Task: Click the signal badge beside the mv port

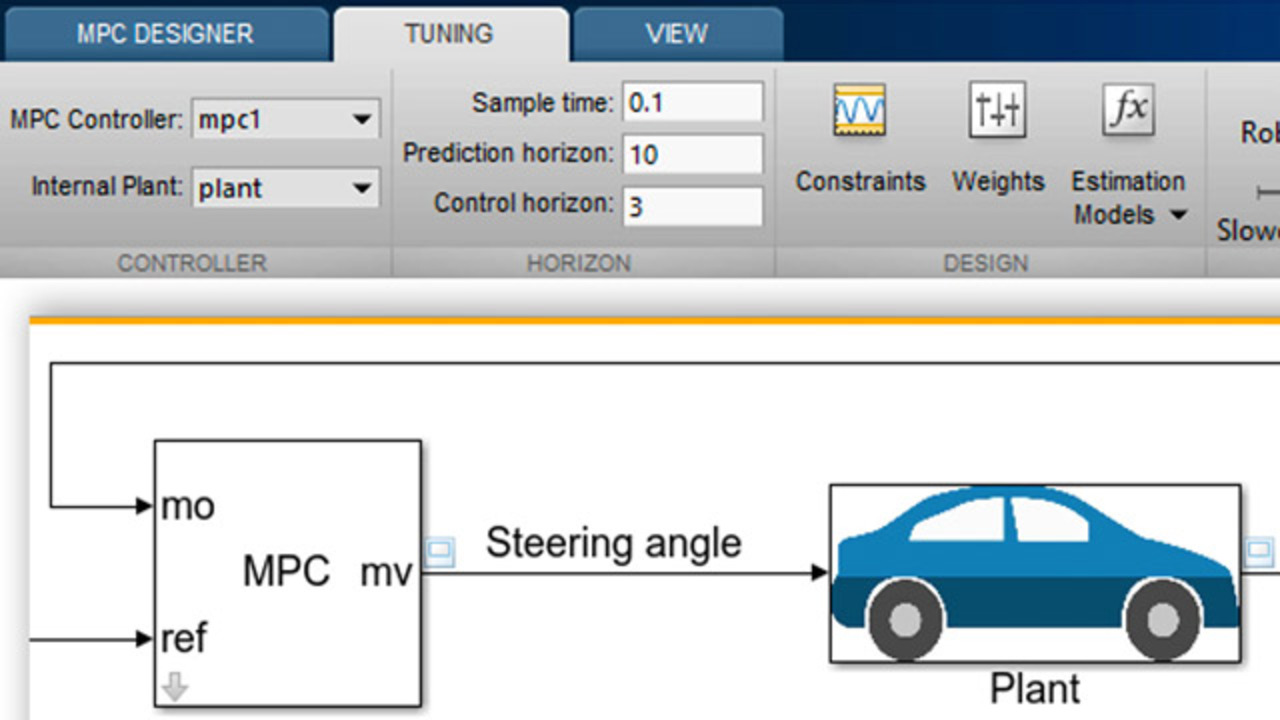Action: pos(440,552)
